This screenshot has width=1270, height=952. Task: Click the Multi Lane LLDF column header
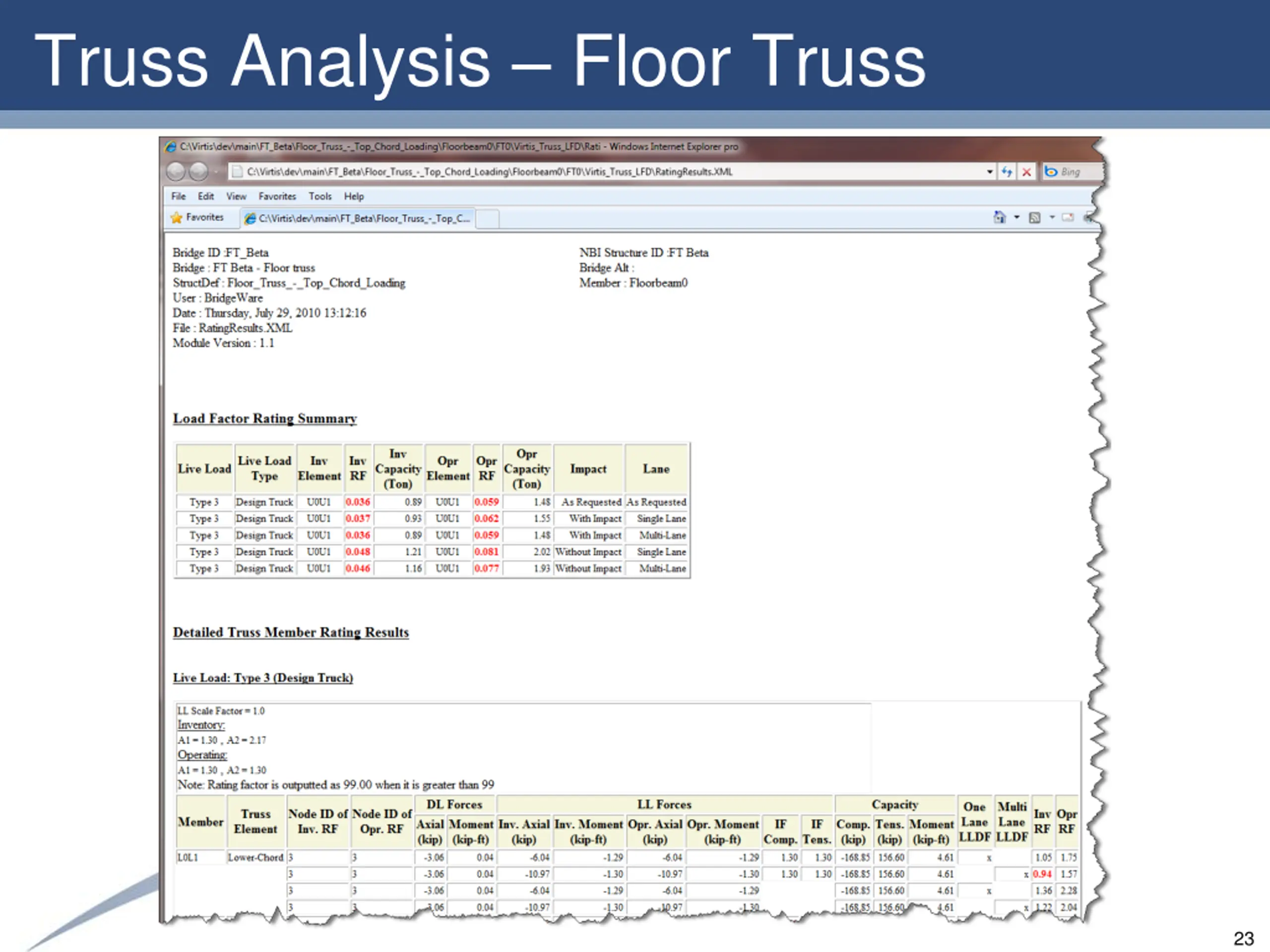[x=1012, y=822]
